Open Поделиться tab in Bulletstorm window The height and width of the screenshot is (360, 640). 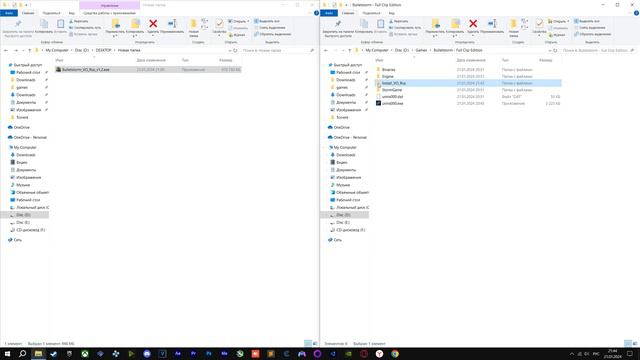click(x=371, y=13)
